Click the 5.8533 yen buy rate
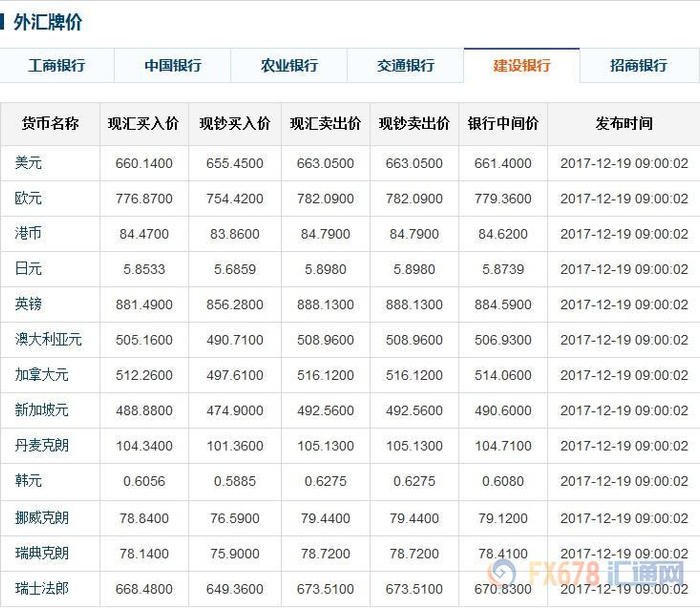This screenshot has width=700, height=608. point(144,269)
